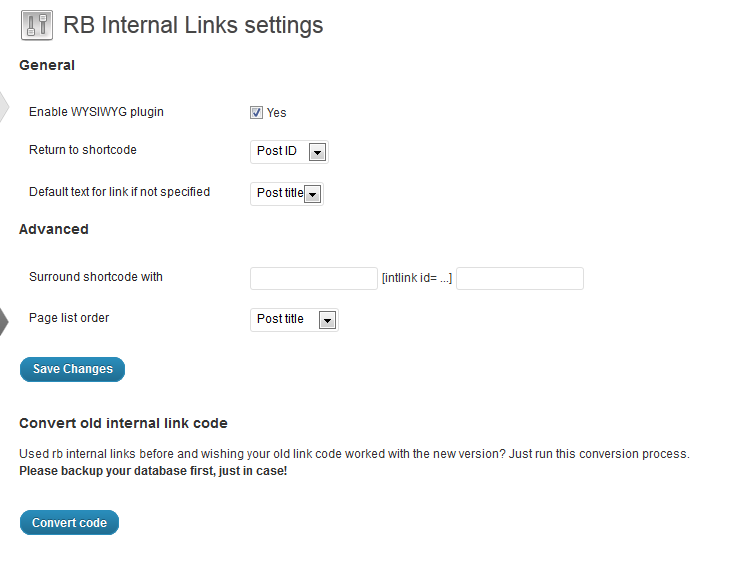Image resolution: width=744 pixels, height=565 pixels.
Task: Open the Page list order dropdown
Action: (293, 320)
